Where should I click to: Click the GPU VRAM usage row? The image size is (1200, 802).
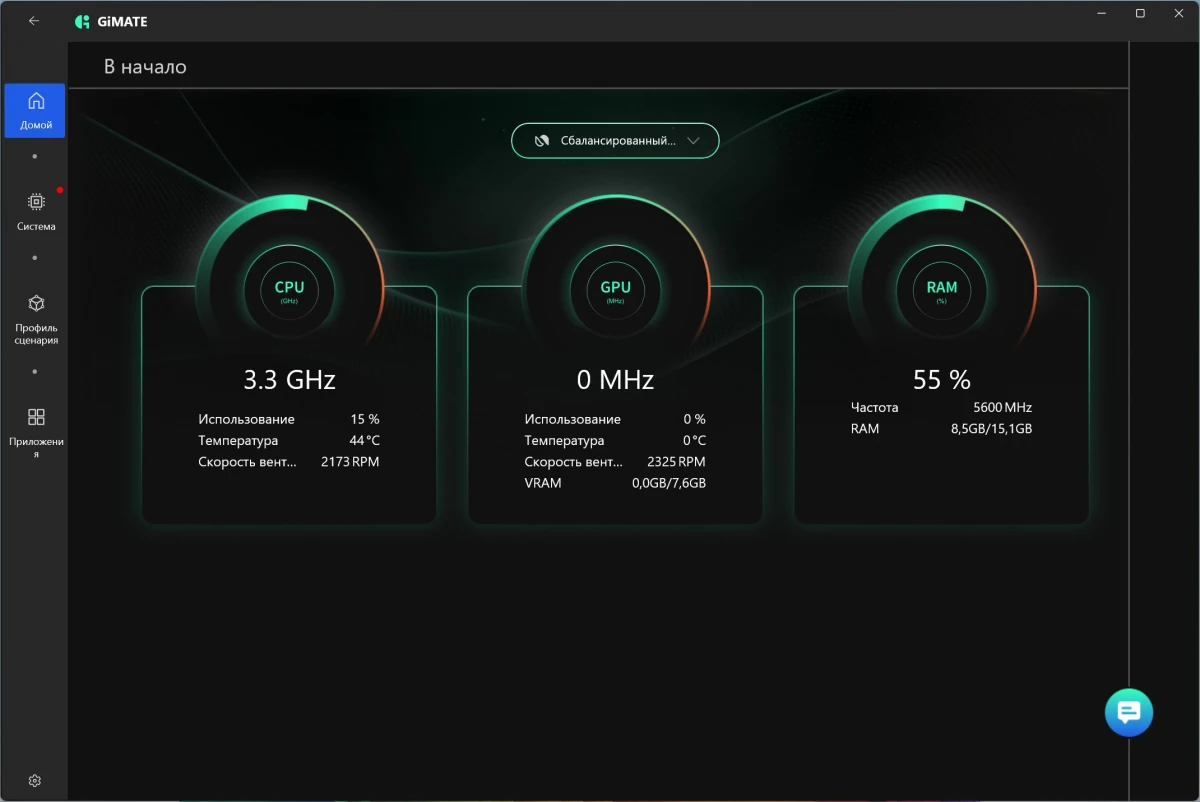(614, 483)
